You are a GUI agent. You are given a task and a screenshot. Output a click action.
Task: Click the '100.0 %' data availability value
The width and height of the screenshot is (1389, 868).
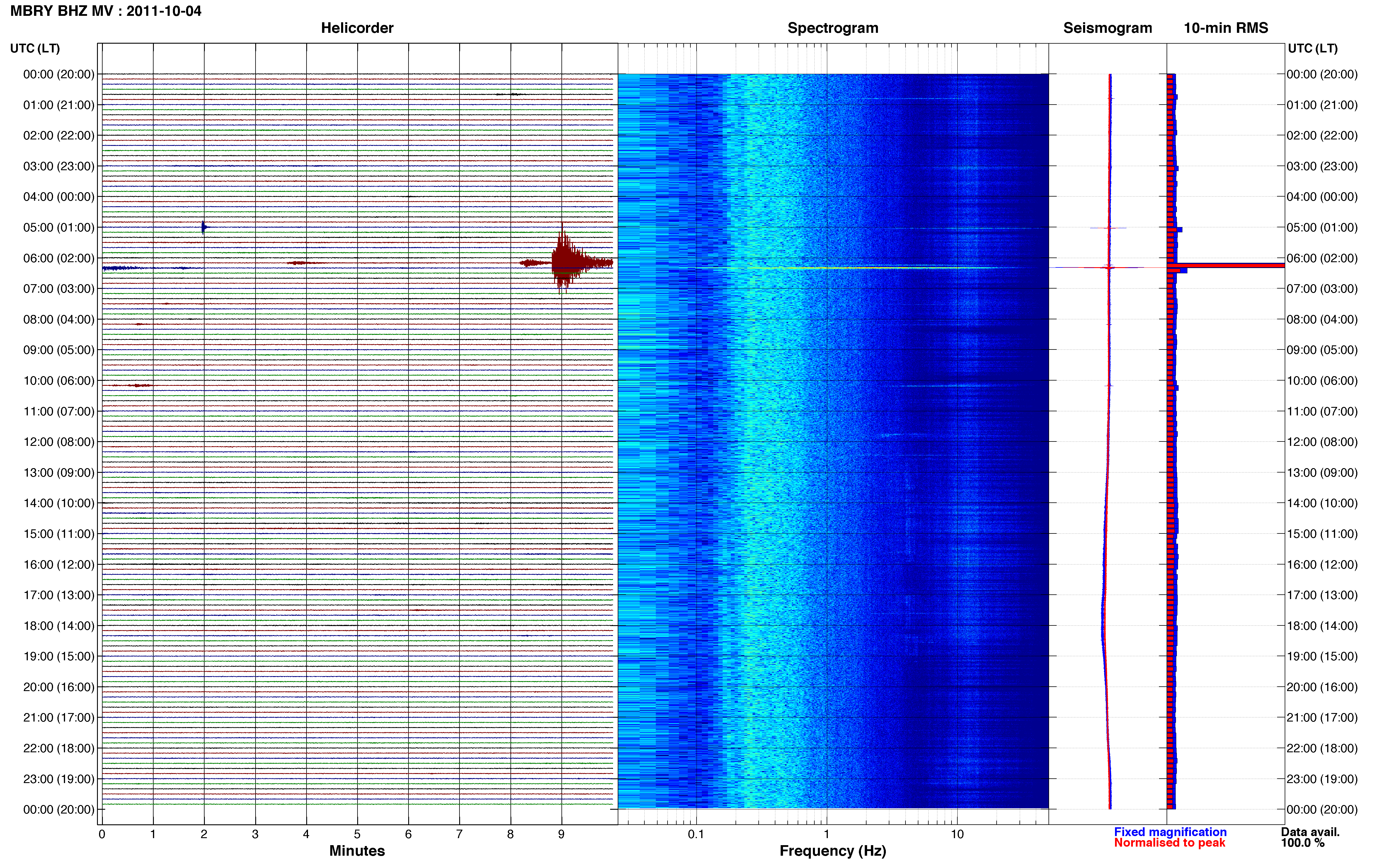[1303, 843]
